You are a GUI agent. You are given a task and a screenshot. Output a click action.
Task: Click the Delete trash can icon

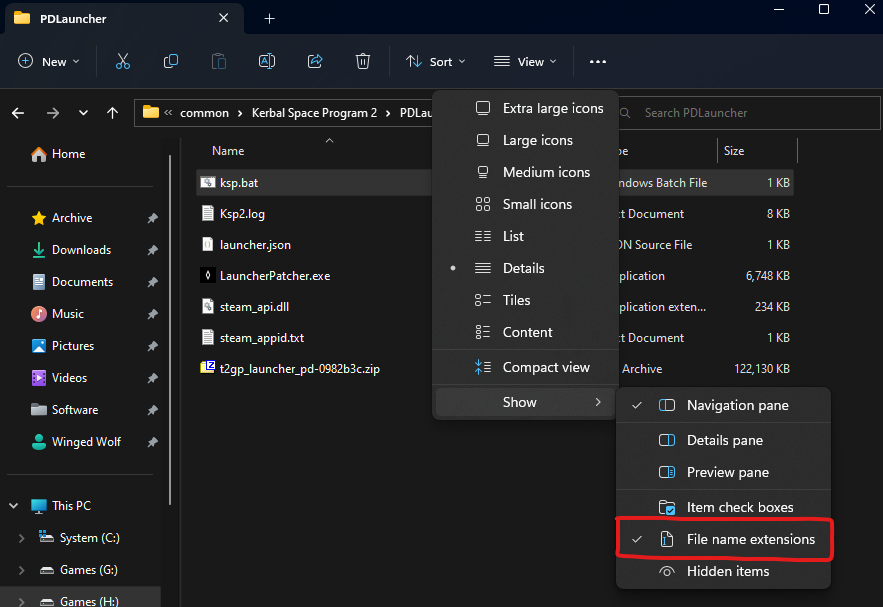pyautogui.click(x=363, y=61)
